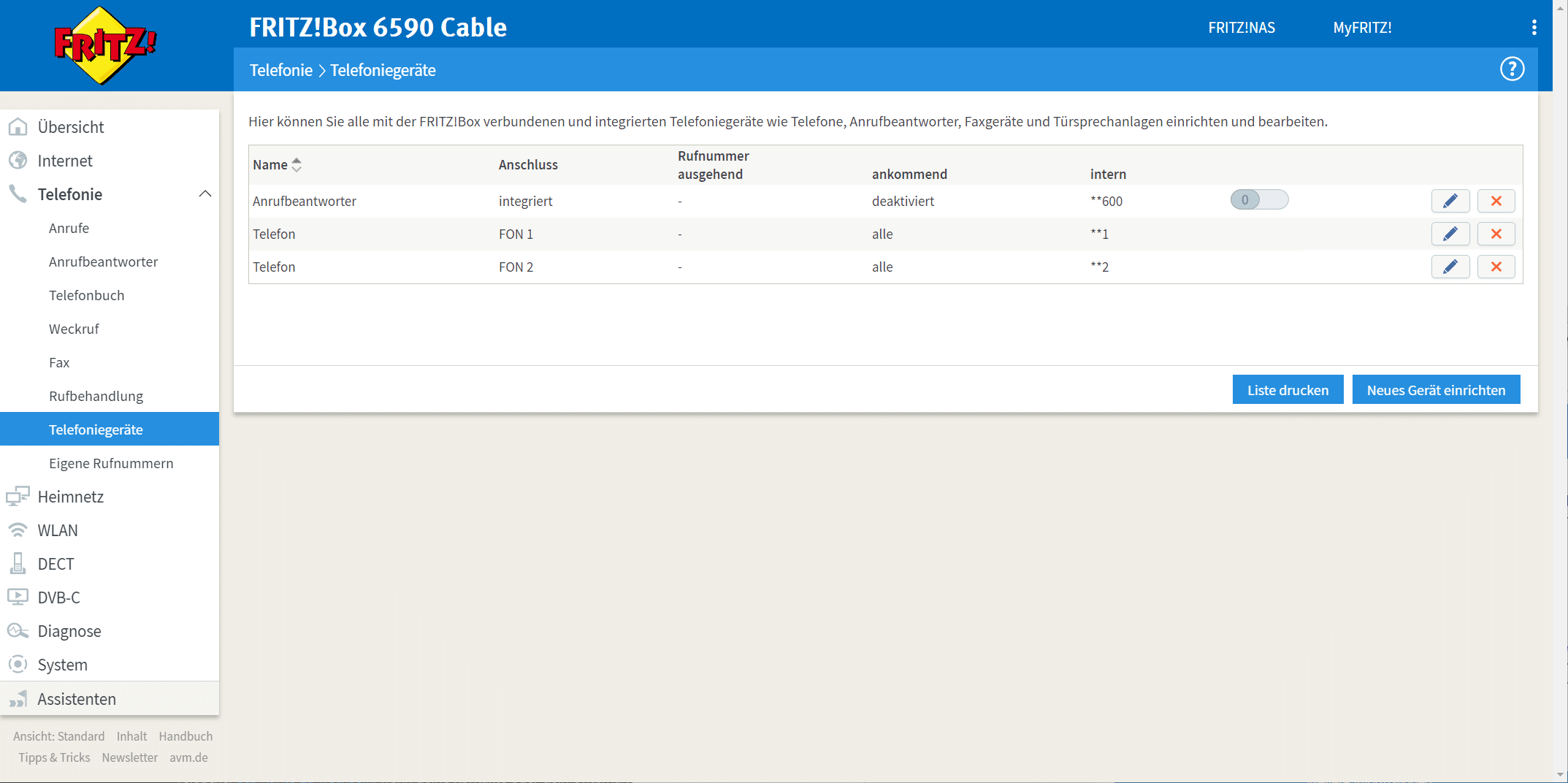The image size is (1568, 783).
Task: Edit the FON 1 Telefon entry
Action: 1450,234
